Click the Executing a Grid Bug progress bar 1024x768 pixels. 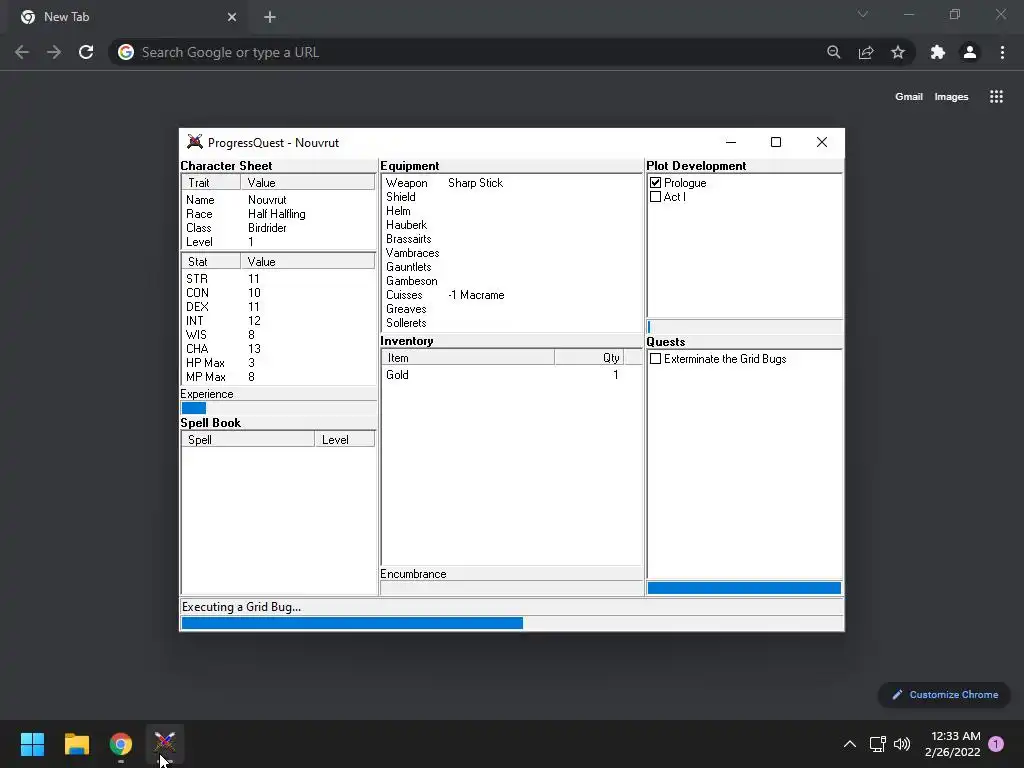512,623
